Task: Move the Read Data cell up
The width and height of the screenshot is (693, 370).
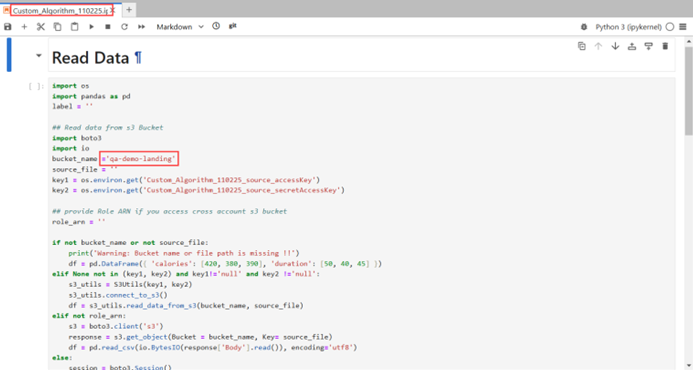Action: (598, 46)
